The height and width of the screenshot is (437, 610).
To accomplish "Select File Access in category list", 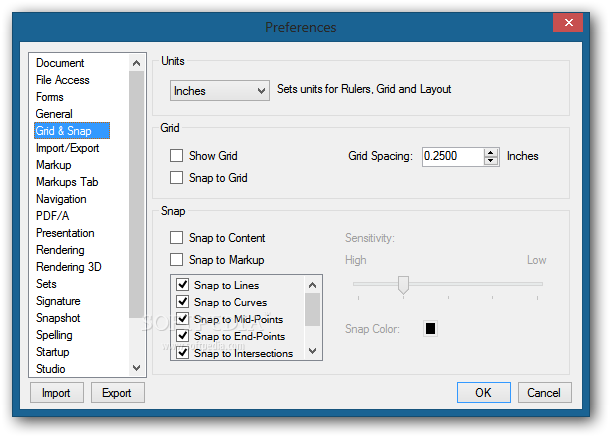I will click(x=63, y=80).
